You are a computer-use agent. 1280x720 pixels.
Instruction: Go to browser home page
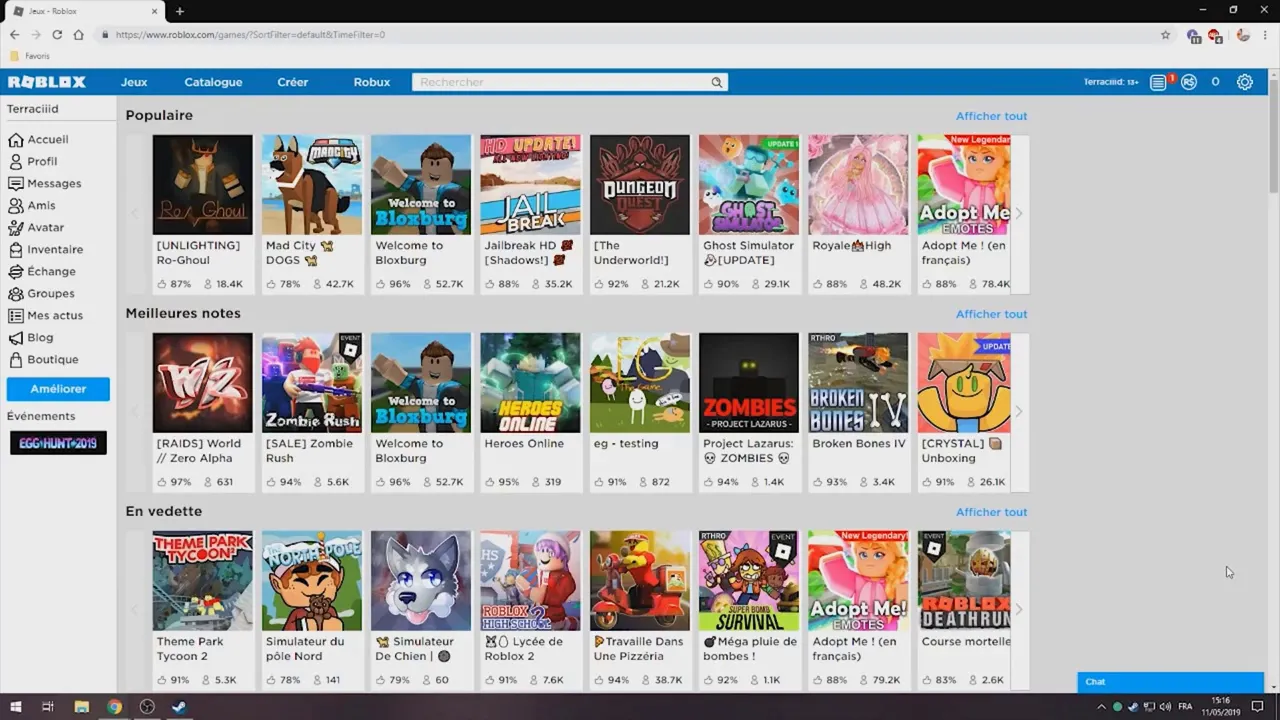[x=78, y=34]
